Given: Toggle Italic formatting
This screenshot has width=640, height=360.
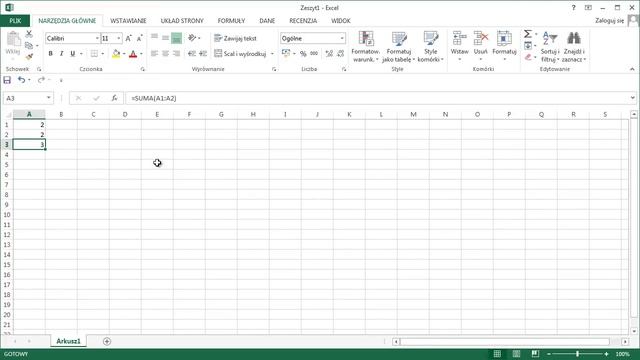Looking at the screenshot, I should click(62, 53).
